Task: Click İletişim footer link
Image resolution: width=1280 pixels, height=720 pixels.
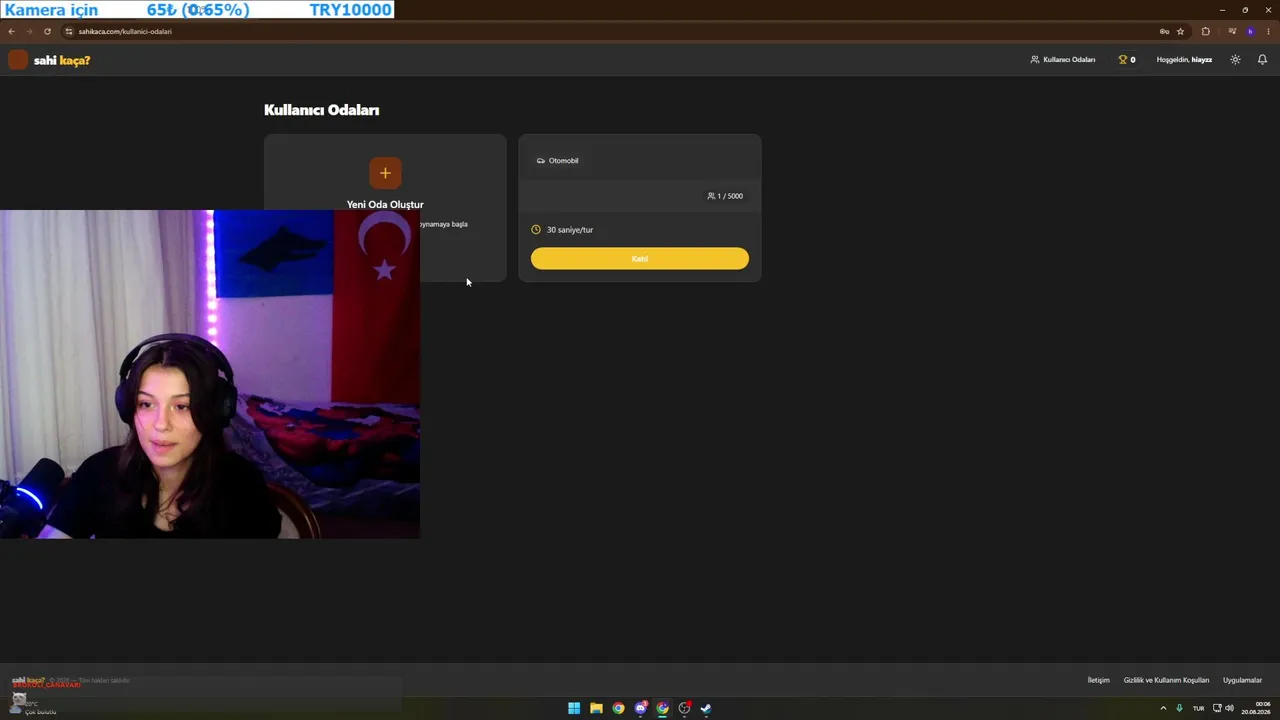Action: click(1098, 680)
